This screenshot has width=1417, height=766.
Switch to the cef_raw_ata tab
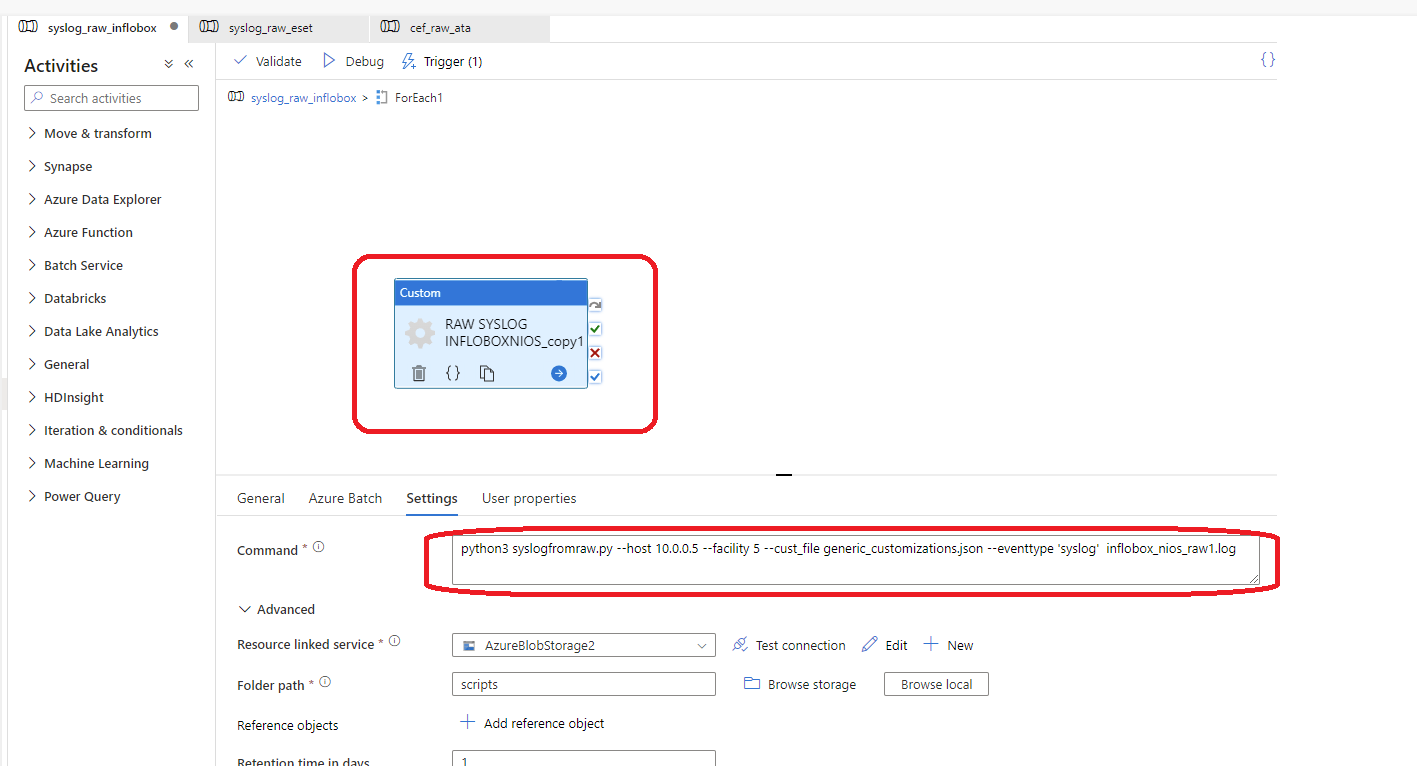[x=459, y=28]
